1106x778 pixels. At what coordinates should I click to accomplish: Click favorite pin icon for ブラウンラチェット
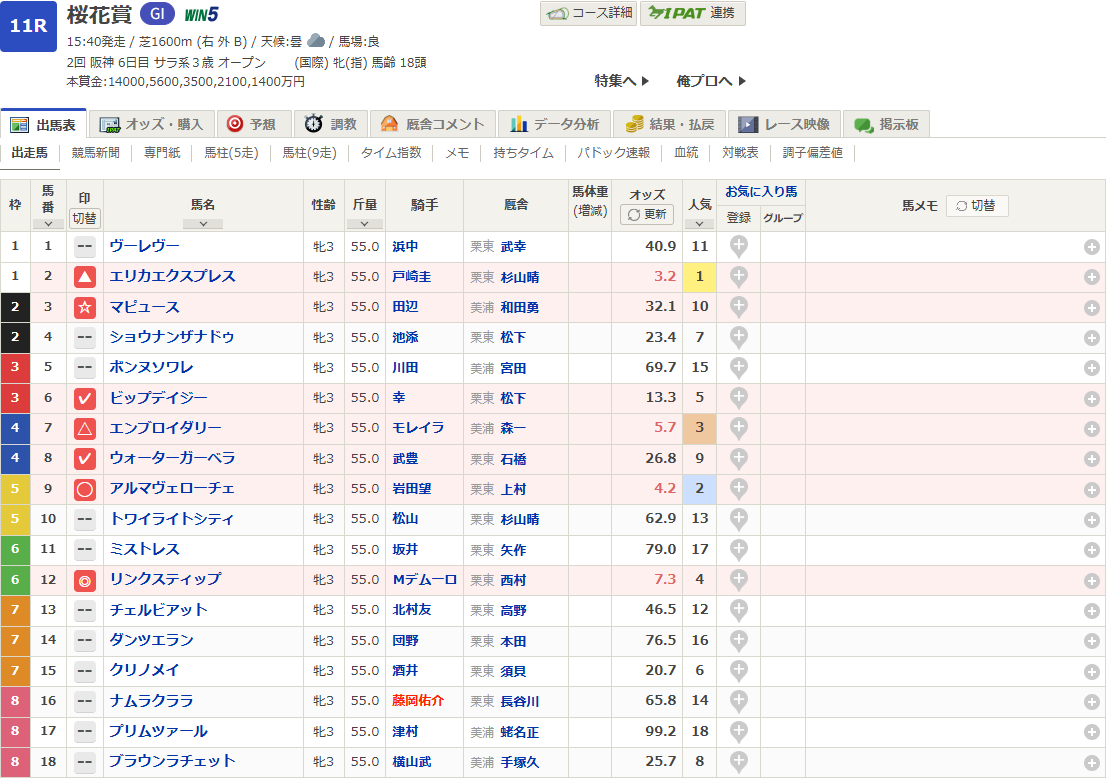(738, 762)
